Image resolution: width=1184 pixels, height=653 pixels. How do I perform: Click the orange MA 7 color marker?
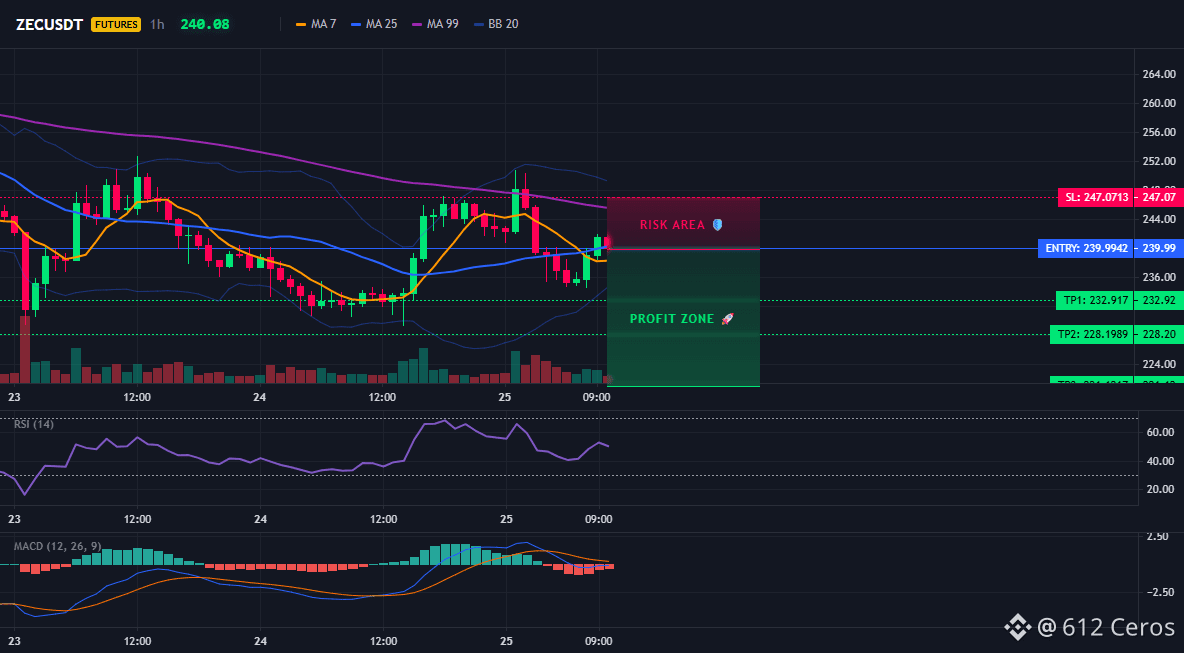click(x=301, y=24)
